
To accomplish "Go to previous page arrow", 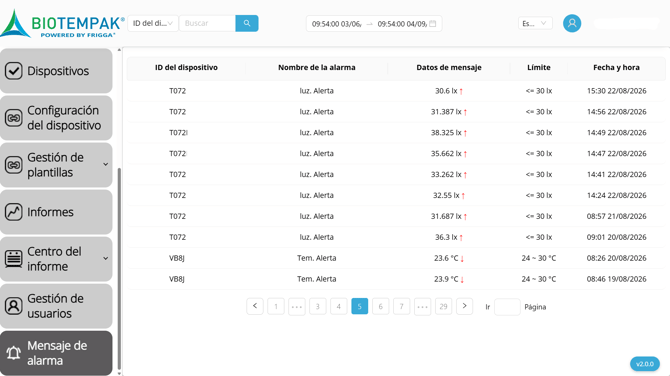I will point(255,306).
